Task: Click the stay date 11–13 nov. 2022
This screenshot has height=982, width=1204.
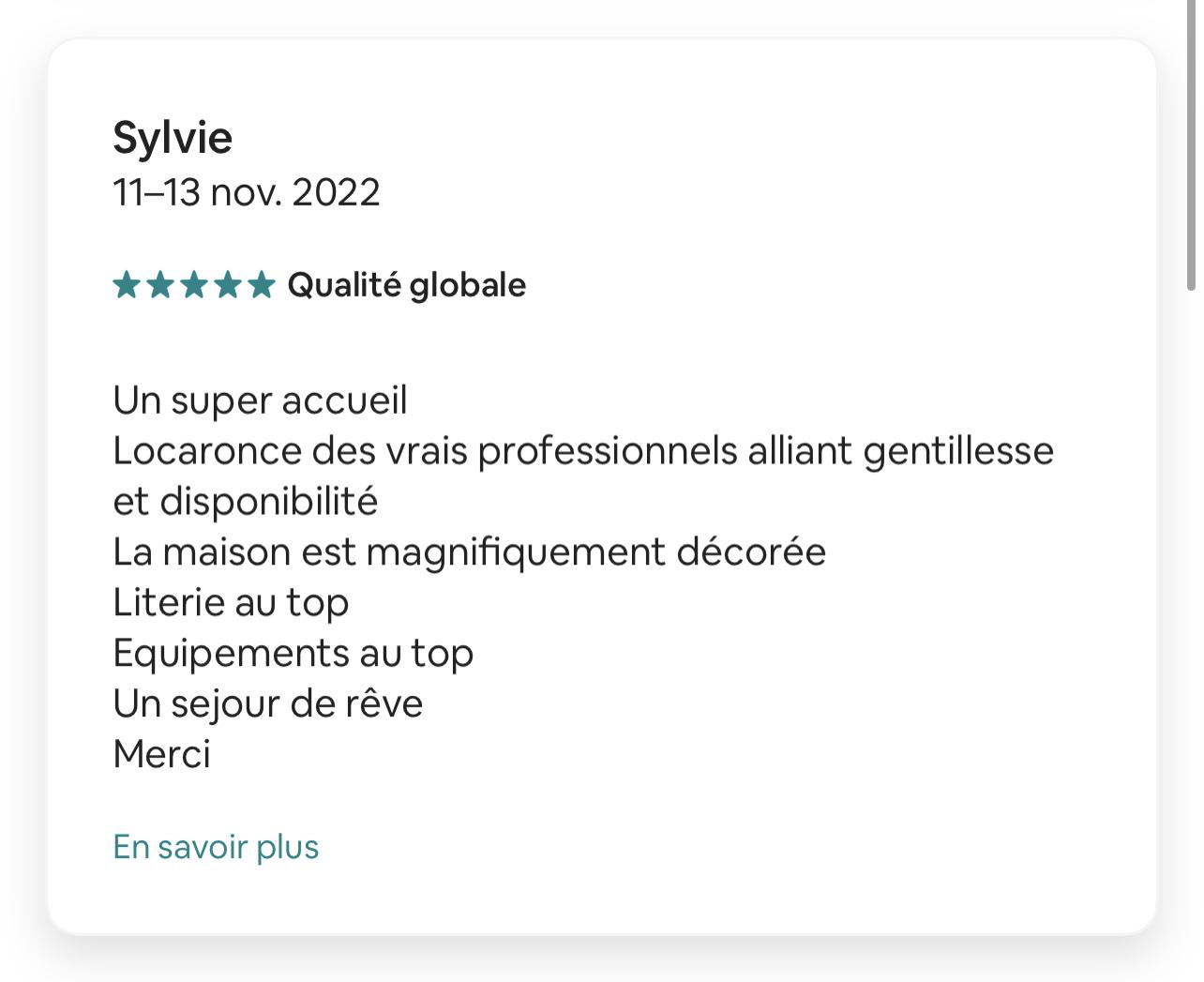Action: point(247,192)
